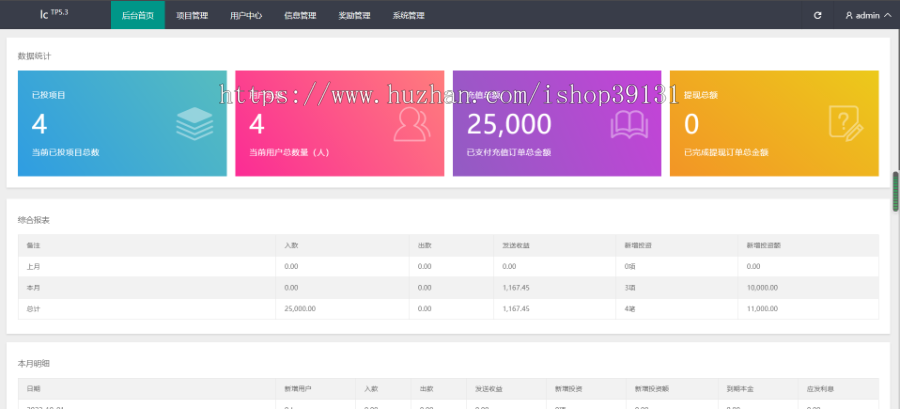Click the 上月 row label

pos(33,266)
